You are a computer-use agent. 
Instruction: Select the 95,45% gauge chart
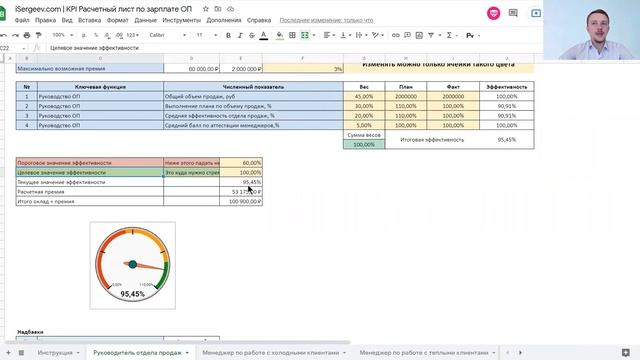click(x=133, y=265)
